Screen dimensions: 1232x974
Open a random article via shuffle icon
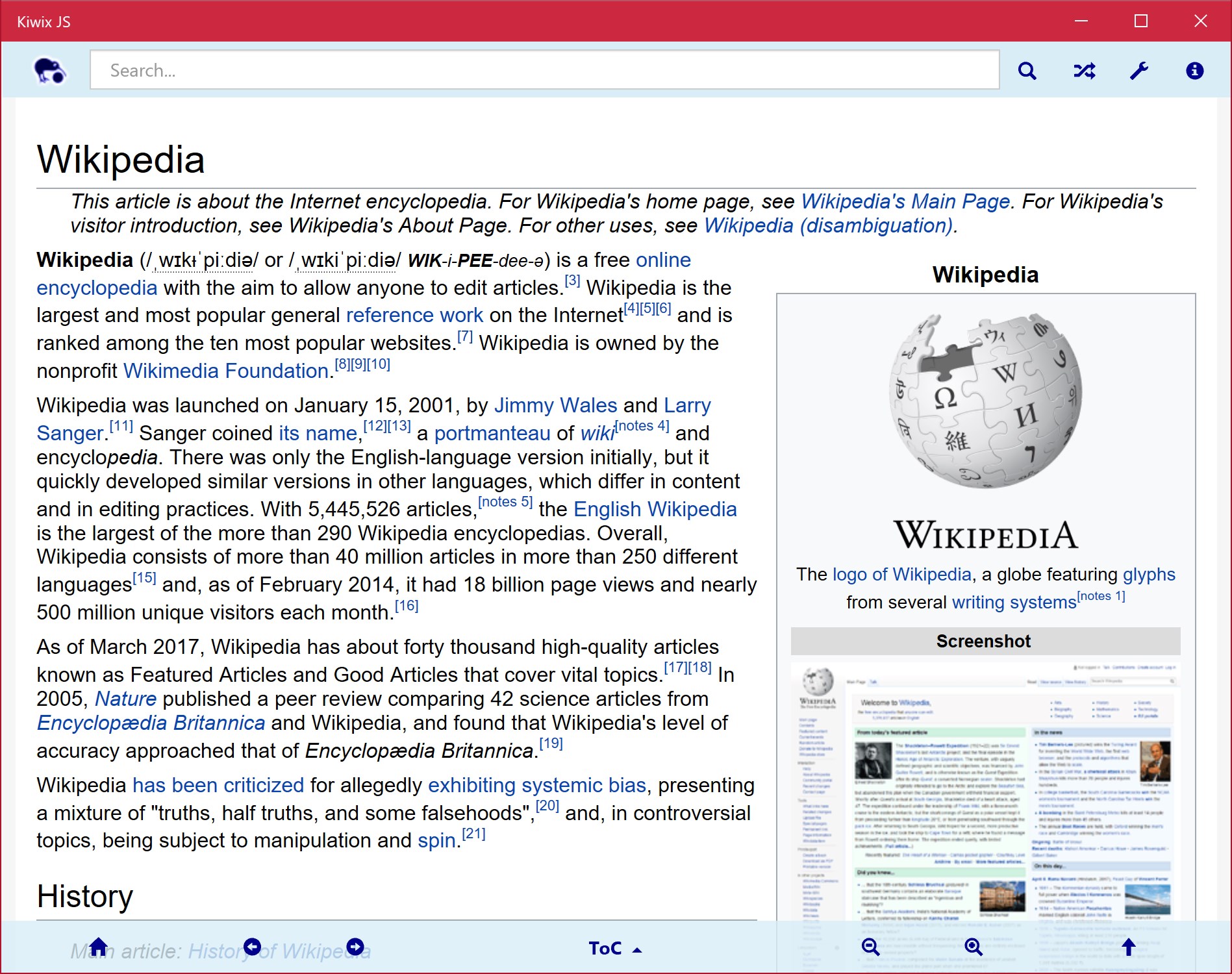coord(1084,70)
